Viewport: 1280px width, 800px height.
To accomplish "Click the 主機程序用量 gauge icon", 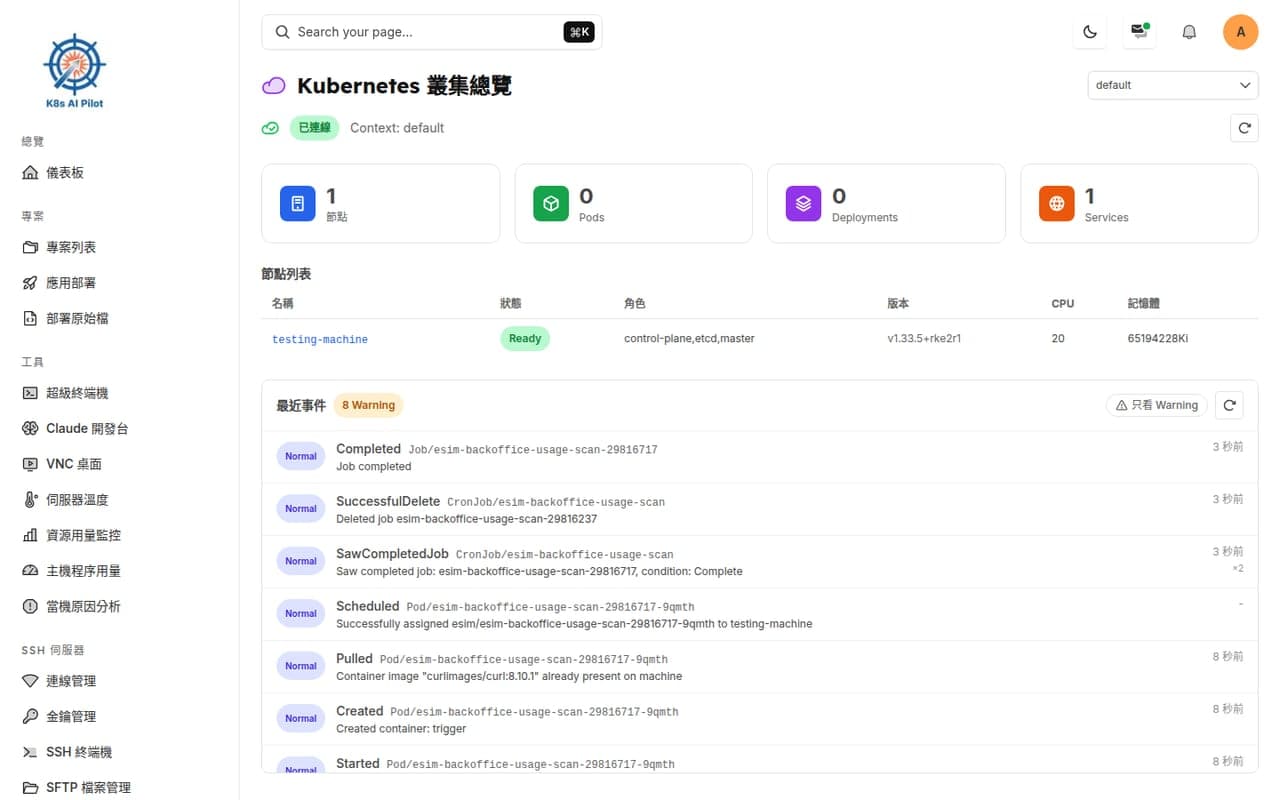I will click(x=30, y=570).
